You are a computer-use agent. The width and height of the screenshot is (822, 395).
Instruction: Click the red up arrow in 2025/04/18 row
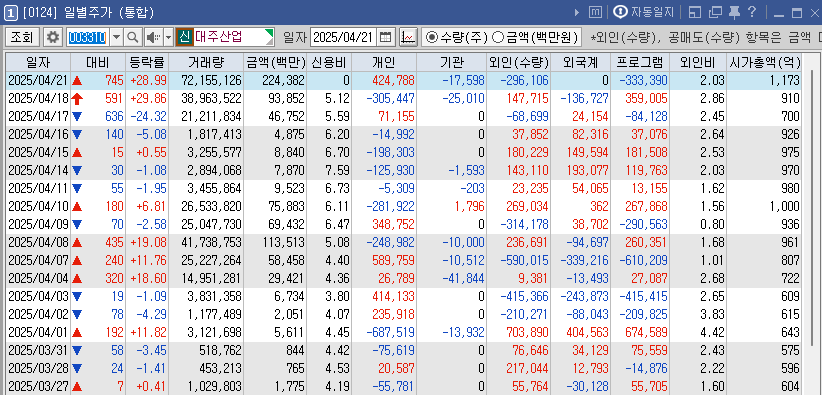(x=78, y=98)
